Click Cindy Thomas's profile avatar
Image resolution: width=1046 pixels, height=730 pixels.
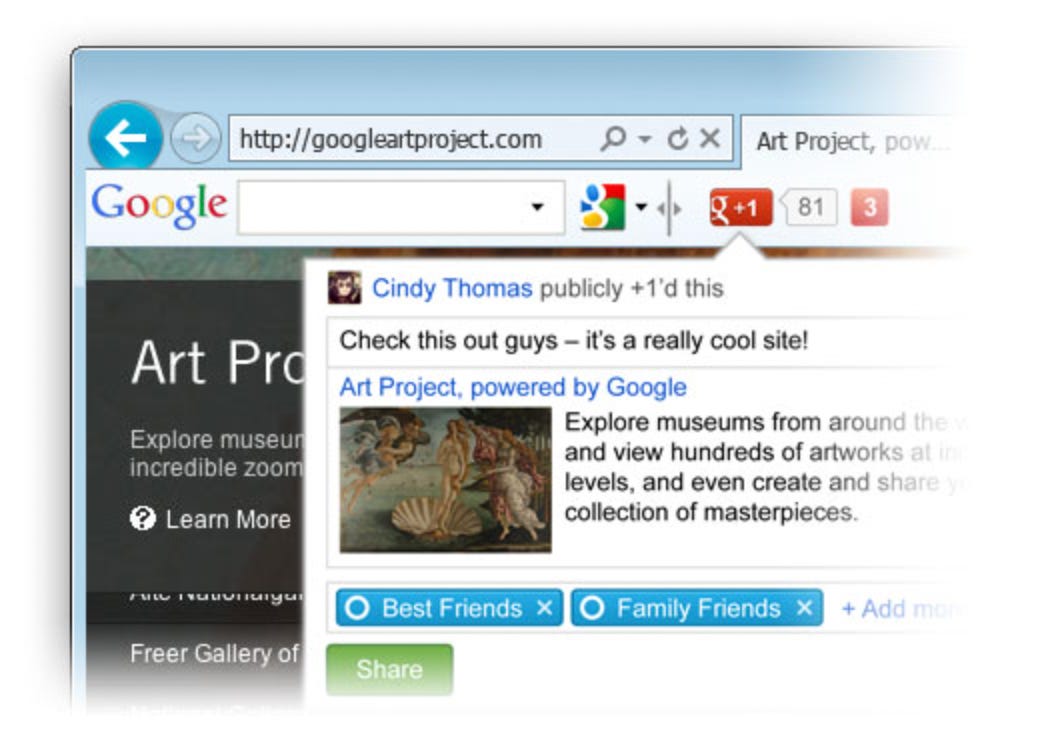[x=344, y=288]
